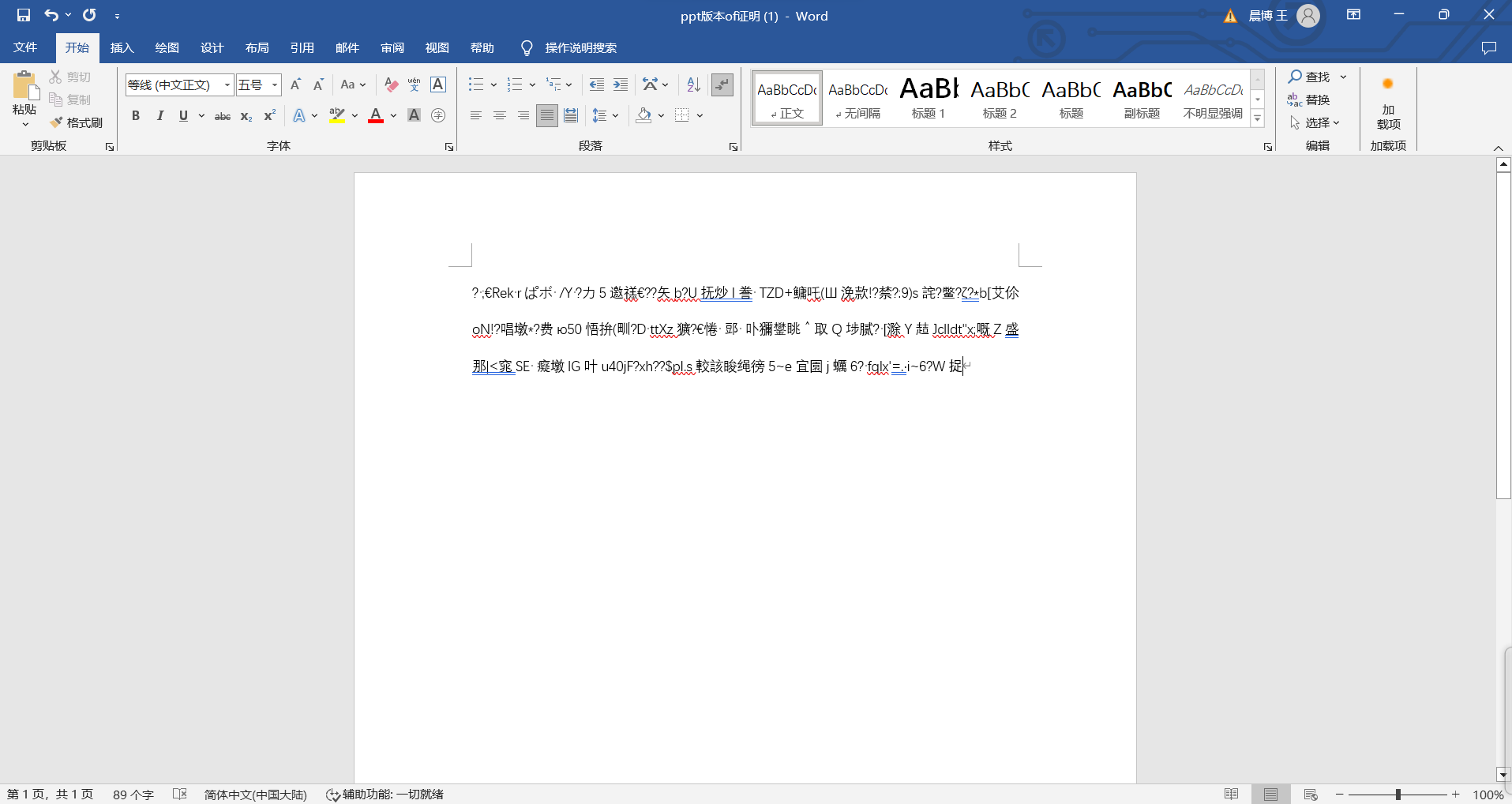Screen dimensions: 1512x804
Task: Redo the last action
Action: 89,15
